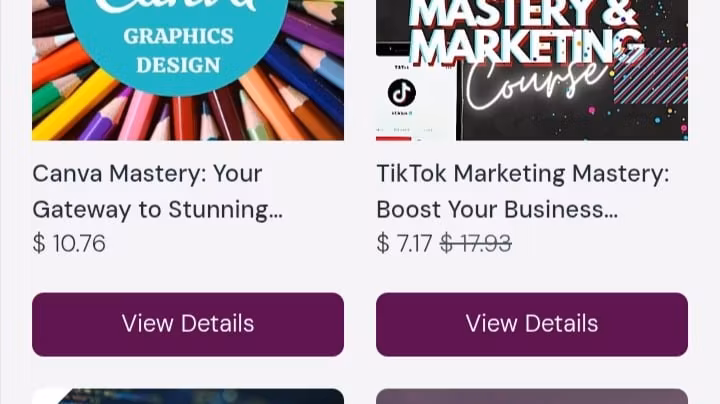This screenshot has width=720, height=404.
Task: Open the Canva Mastery course title
Action: pyautogui.click(x=158, y=191)
